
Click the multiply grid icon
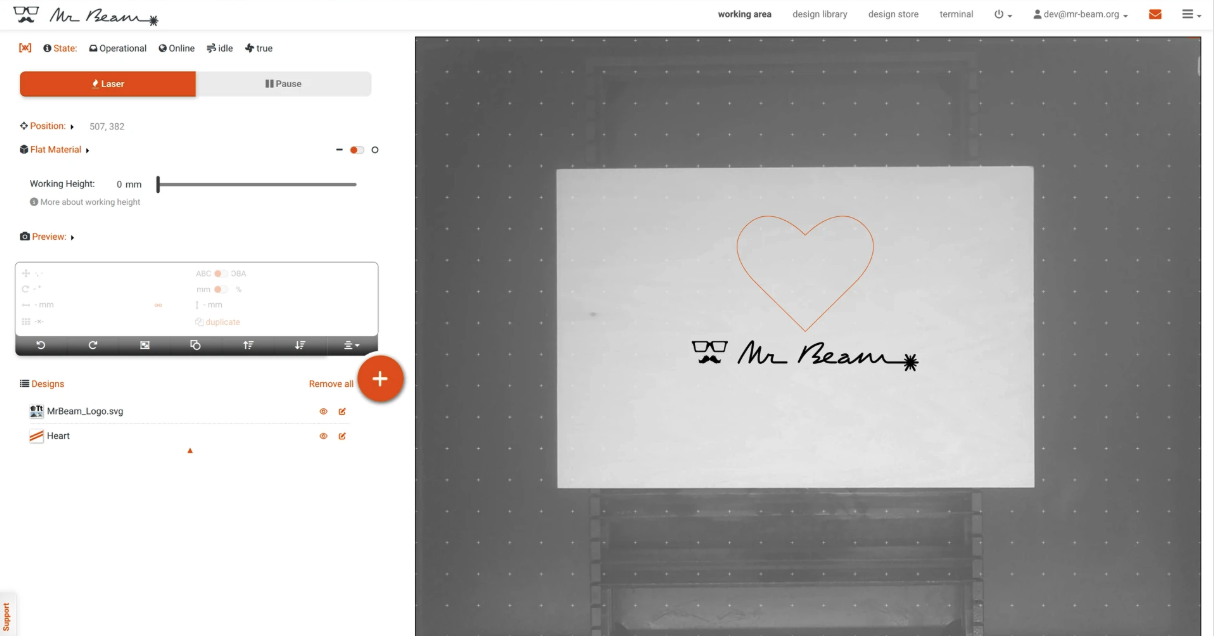26,321
